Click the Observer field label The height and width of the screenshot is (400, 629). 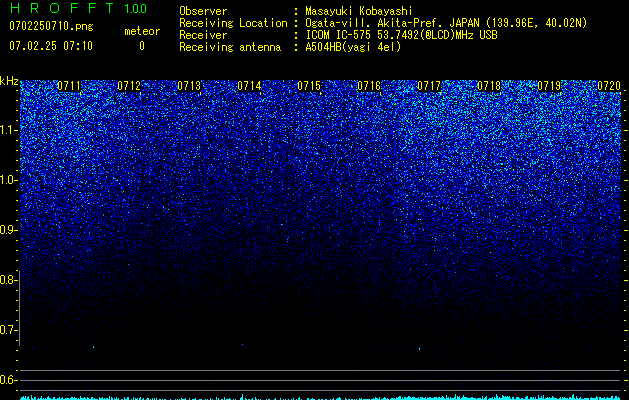(x=203, y=11)
